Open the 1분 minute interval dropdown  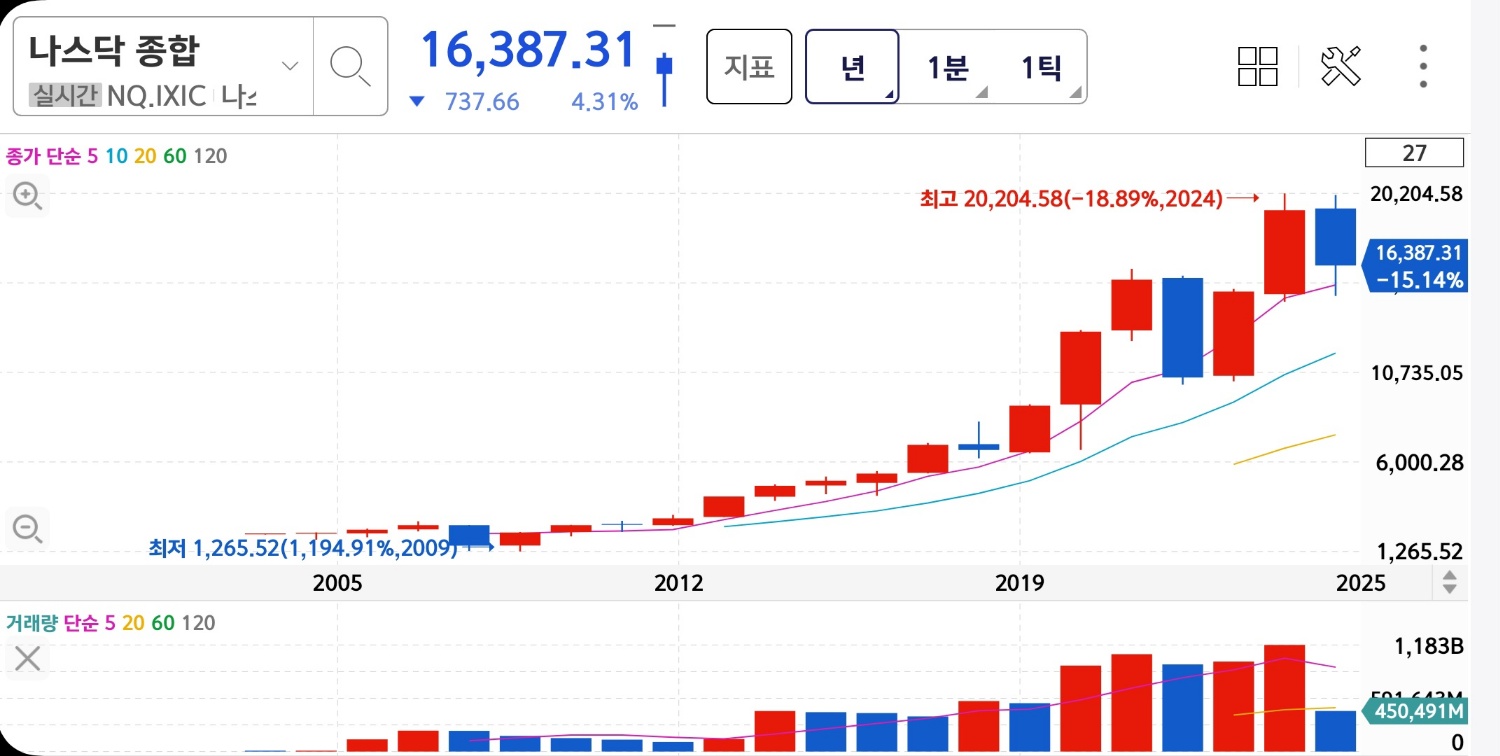tap(946, 67)
